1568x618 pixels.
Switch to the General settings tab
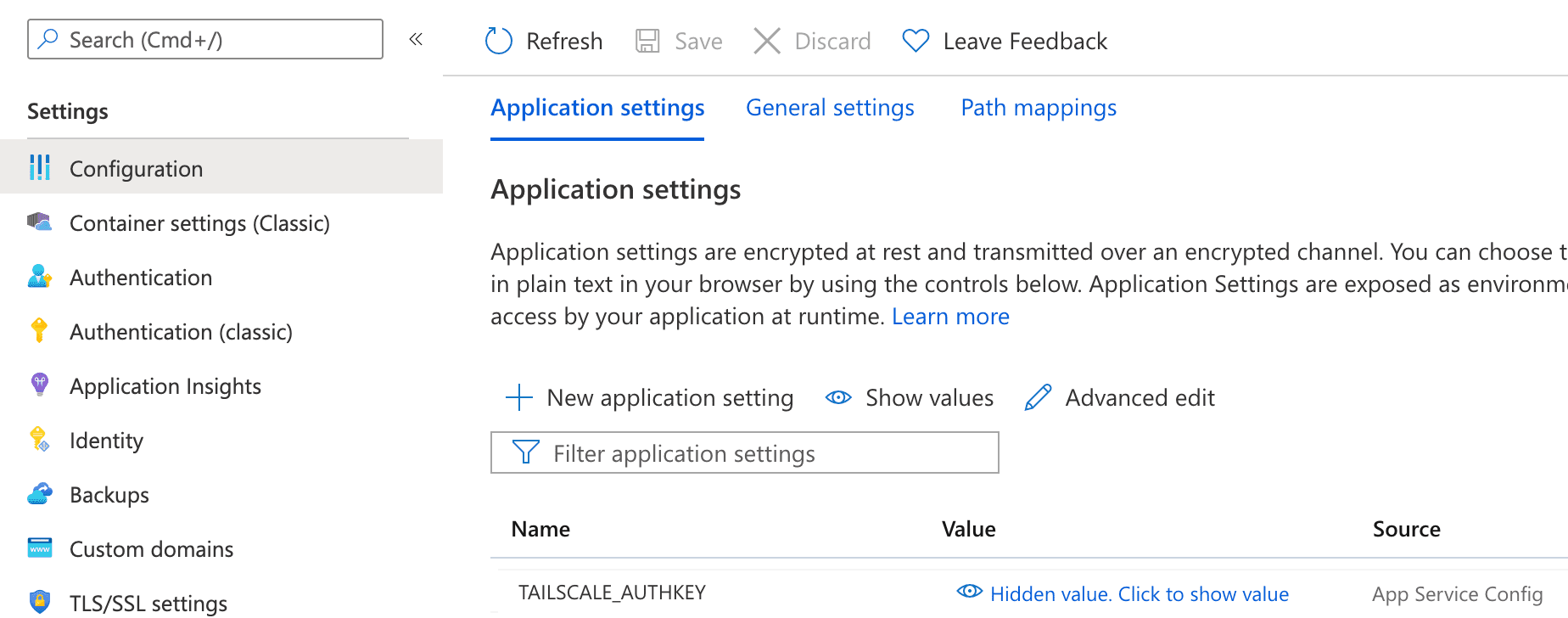pos(829,107)
